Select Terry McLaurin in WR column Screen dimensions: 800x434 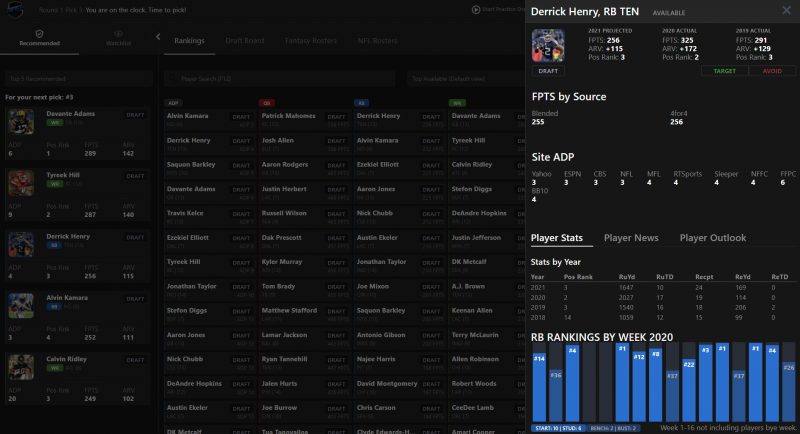475,335
